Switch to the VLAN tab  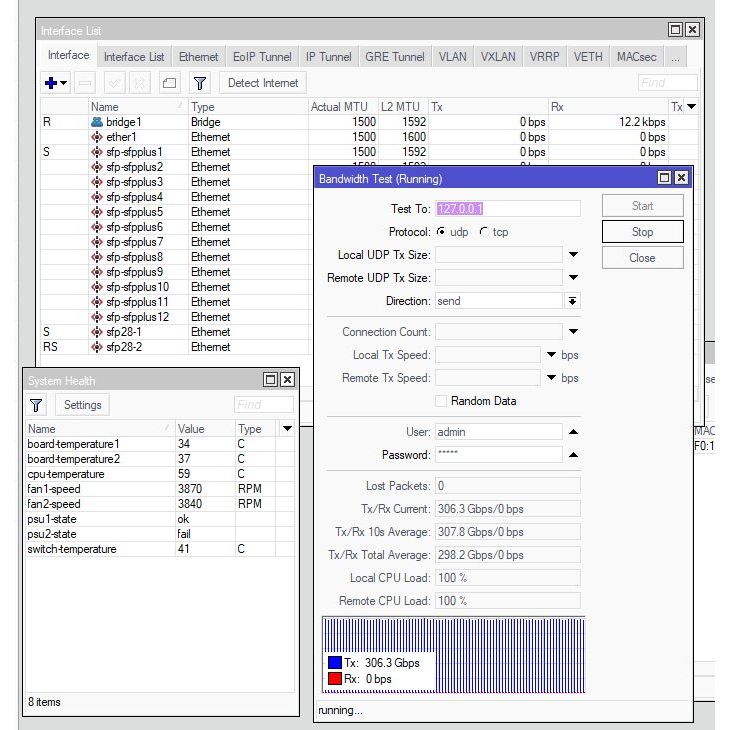click(452, 57)
